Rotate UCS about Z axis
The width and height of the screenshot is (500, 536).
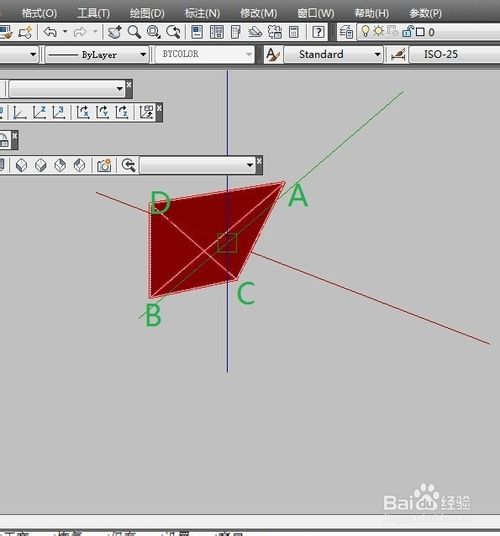[x=122, y=112]
